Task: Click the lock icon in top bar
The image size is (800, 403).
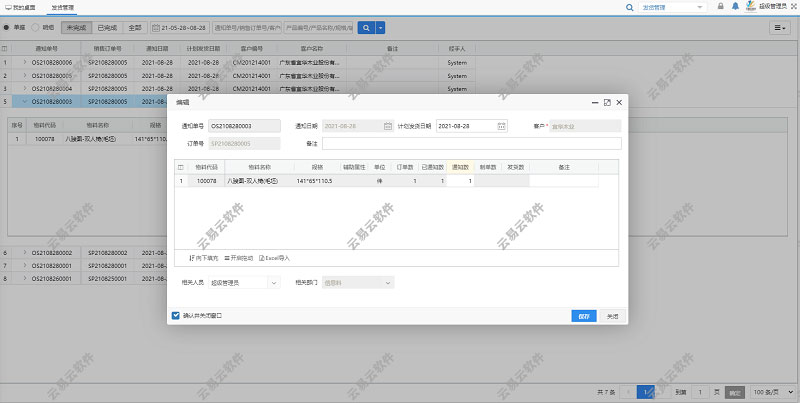Action: [x=720, y=6]
